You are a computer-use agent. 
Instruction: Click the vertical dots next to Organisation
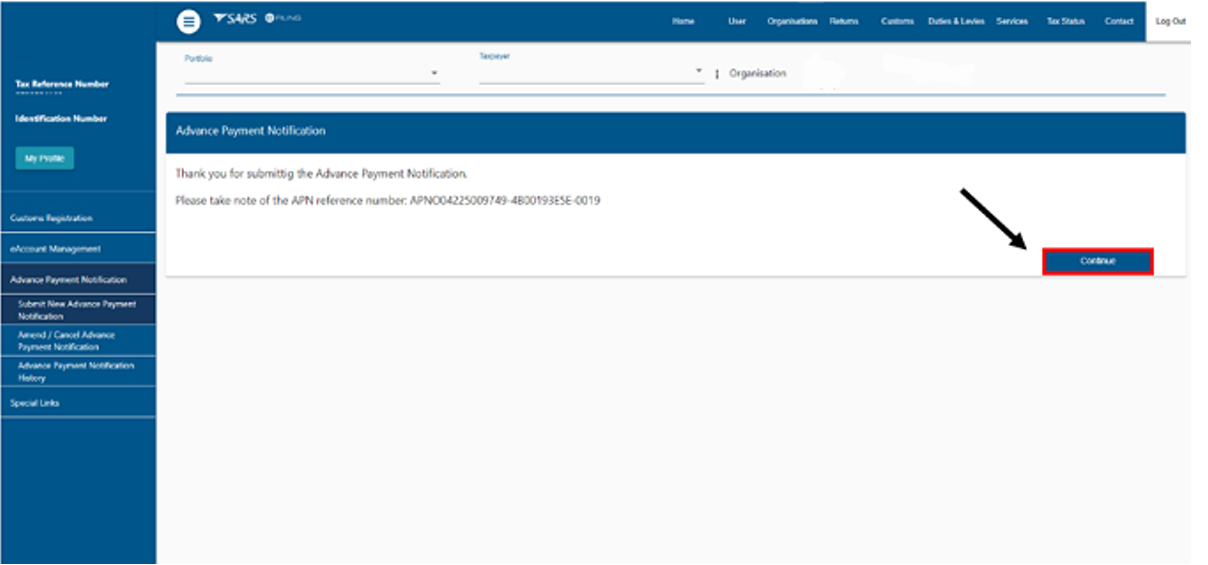tap(717, 74)
